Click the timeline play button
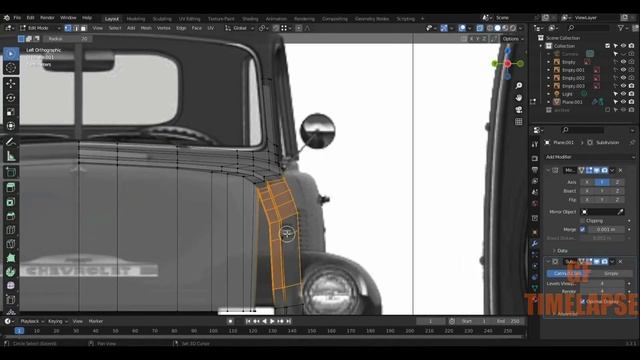Viewport: 640px width, 360px height. (272, 322)
